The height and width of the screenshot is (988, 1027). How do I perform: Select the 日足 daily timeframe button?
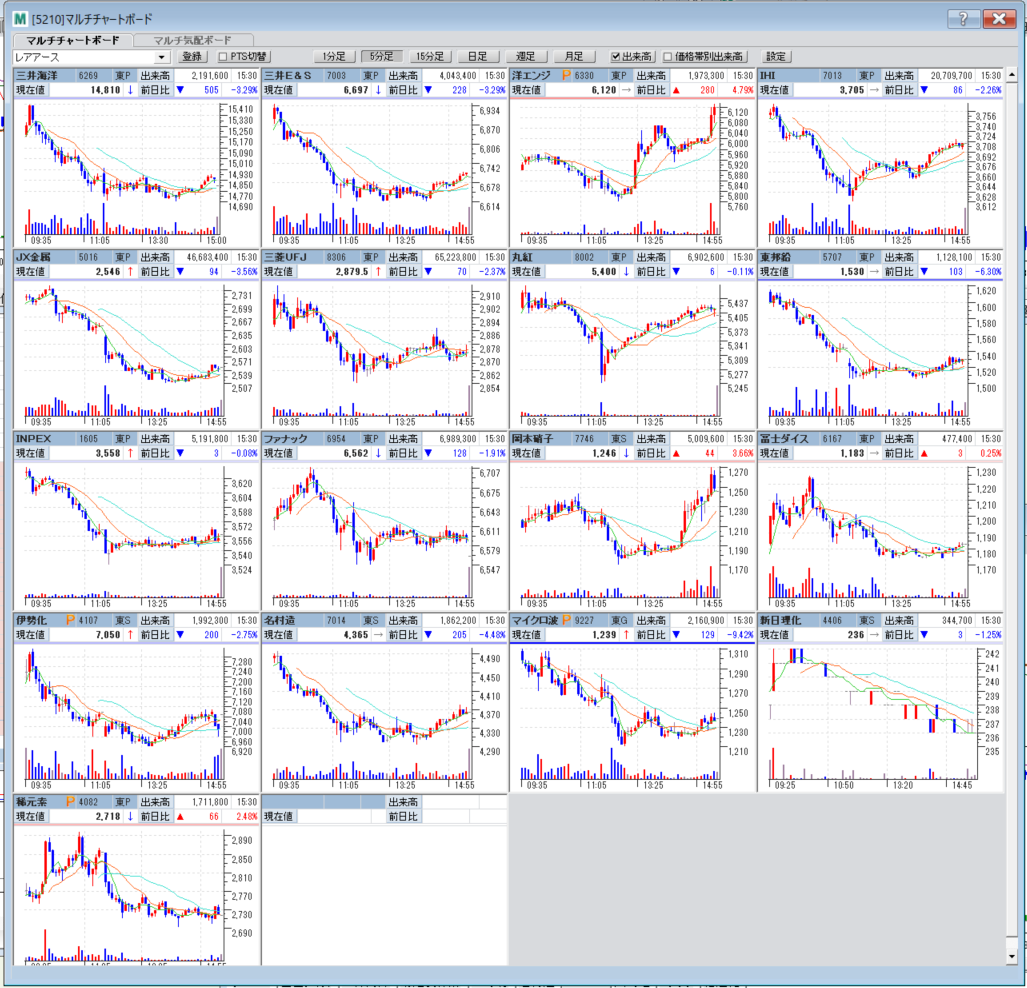coord(476,57)
